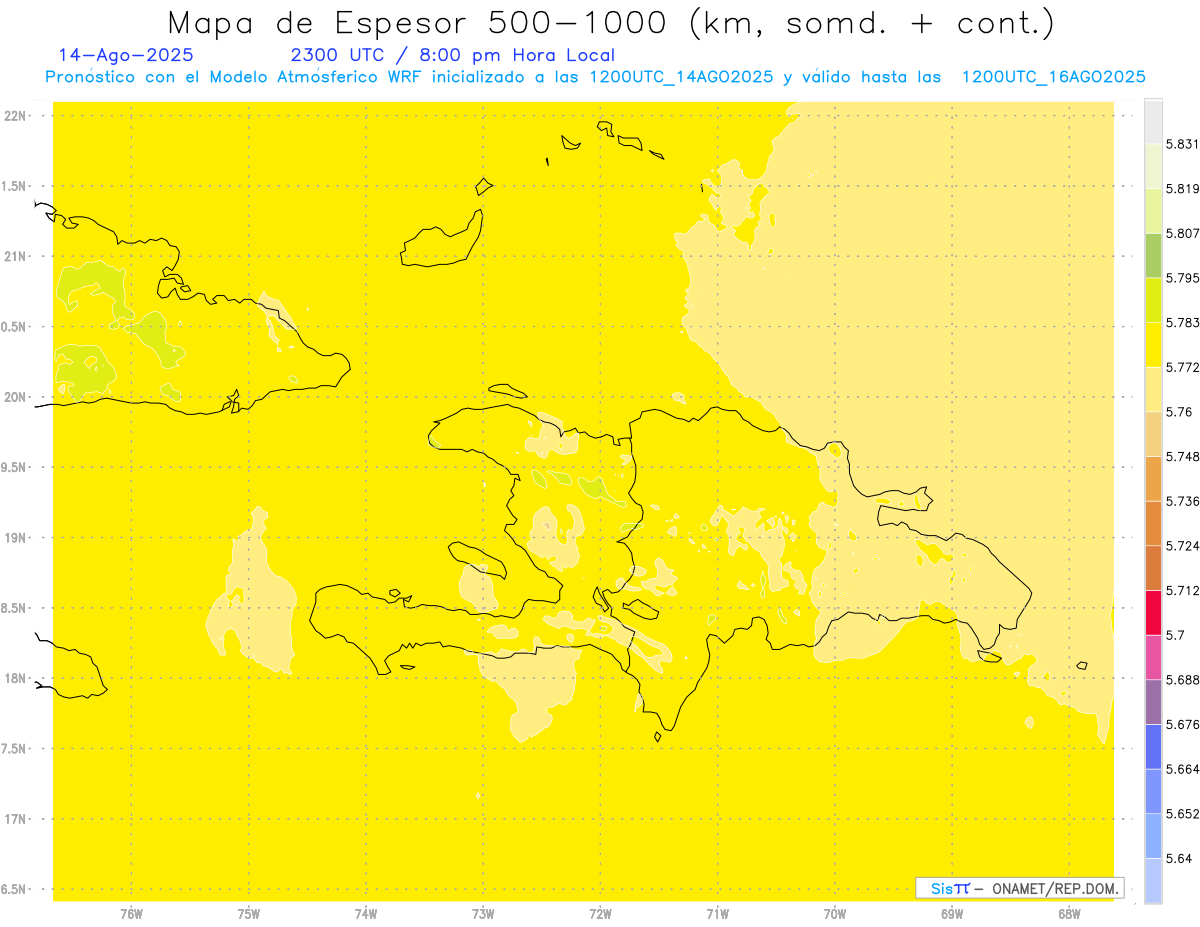This screenshot has height=927, width=1200.
Task: Click legend value '5.688'
Action: [x=1182, y=680]
